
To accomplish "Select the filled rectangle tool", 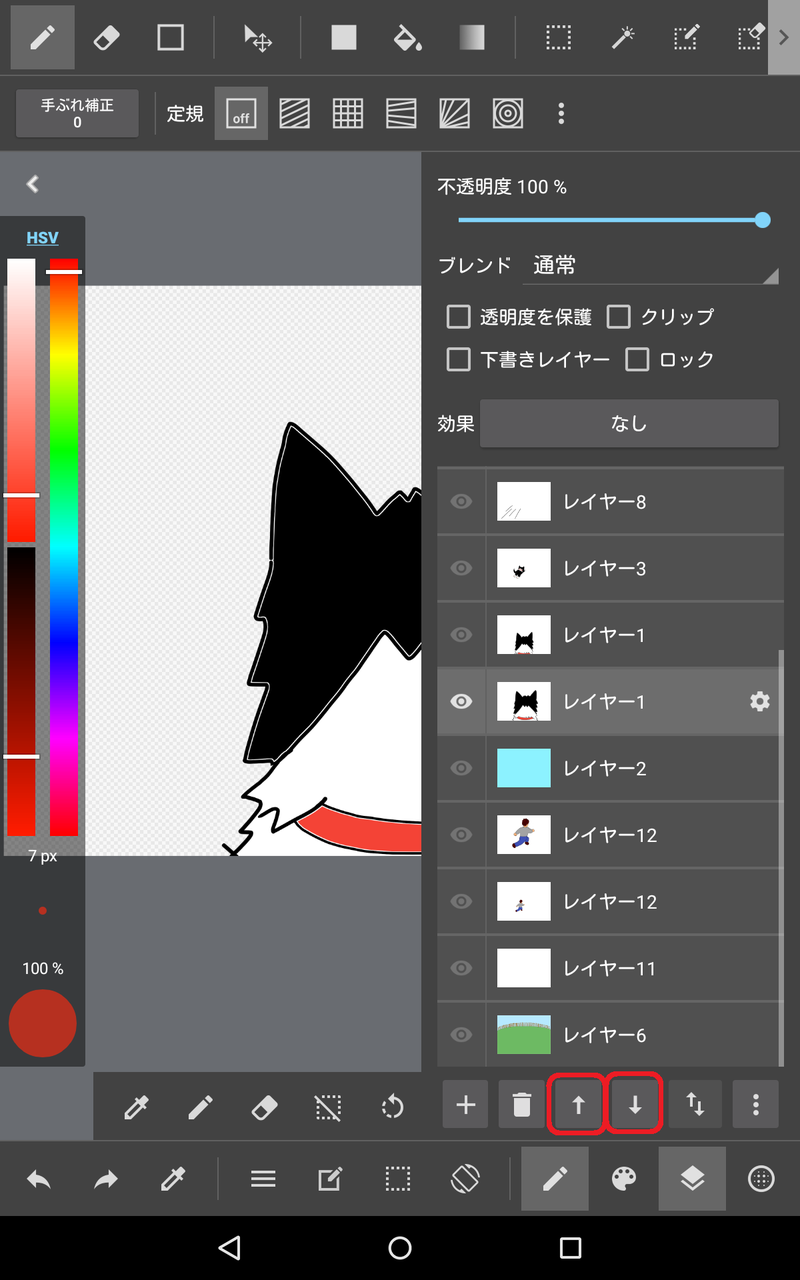I will coord(344,38).
